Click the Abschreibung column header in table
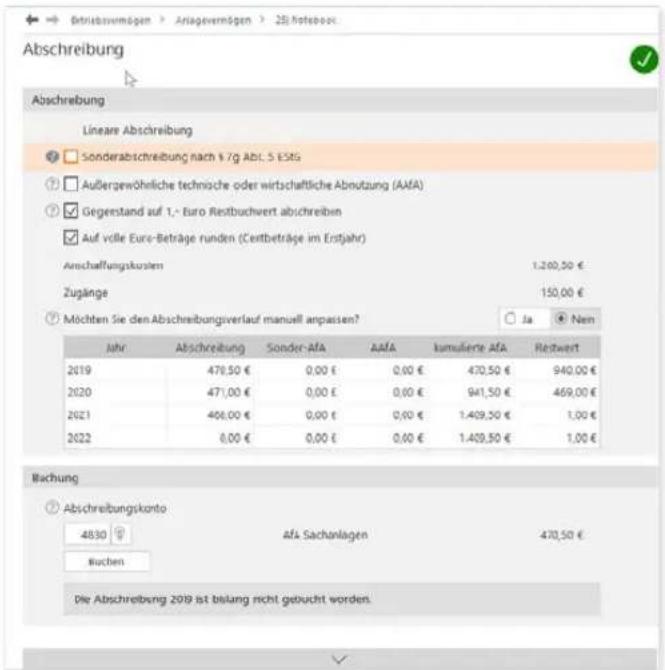Viewport: 665px width, 670px height. point(210,348)
